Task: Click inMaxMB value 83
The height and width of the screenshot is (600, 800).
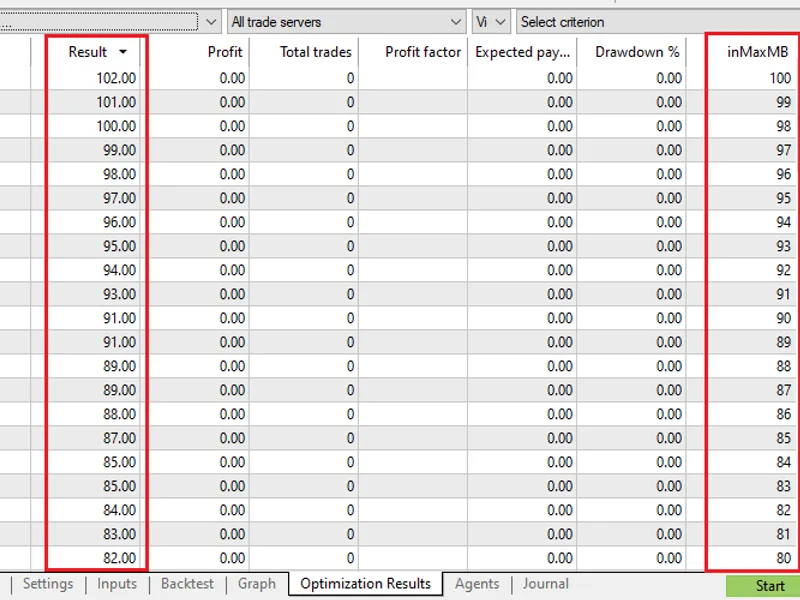Action: click(784, 486)
